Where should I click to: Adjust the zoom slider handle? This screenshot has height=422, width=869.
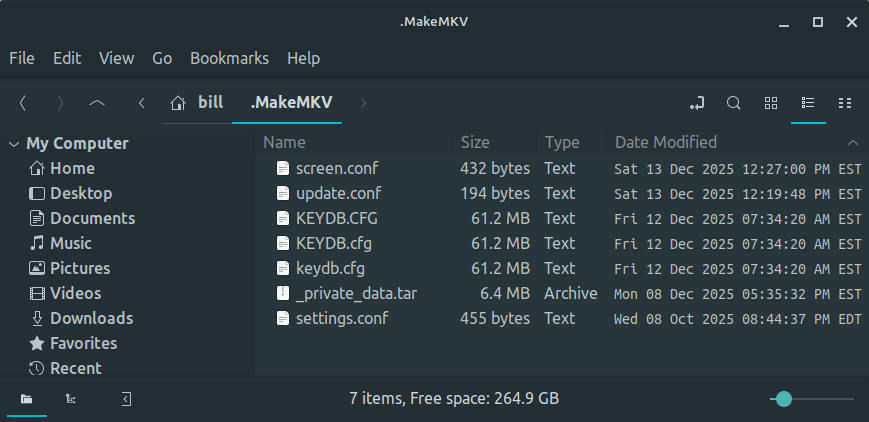(x=784, y=399)
